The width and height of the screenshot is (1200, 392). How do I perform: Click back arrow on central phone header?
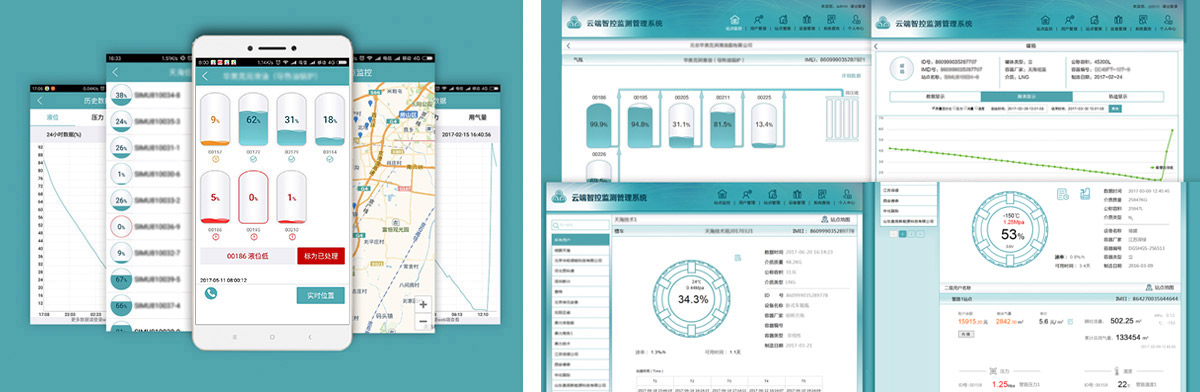click(x=205, y=76)
